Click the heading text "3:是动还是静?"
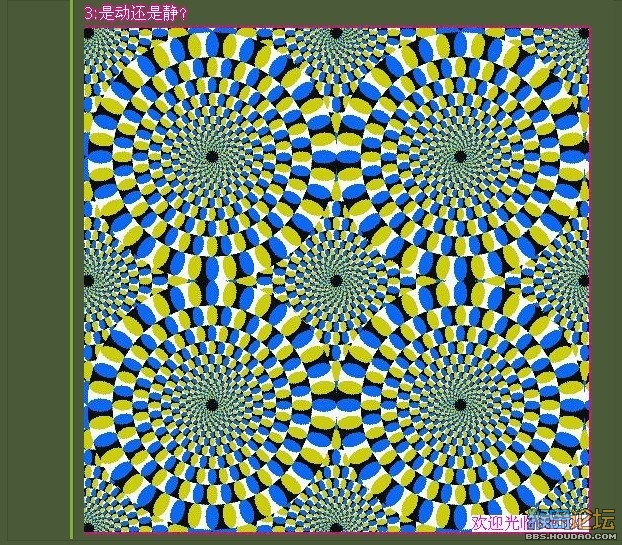Viewport: 622px width, 545px height. point(136,14)
